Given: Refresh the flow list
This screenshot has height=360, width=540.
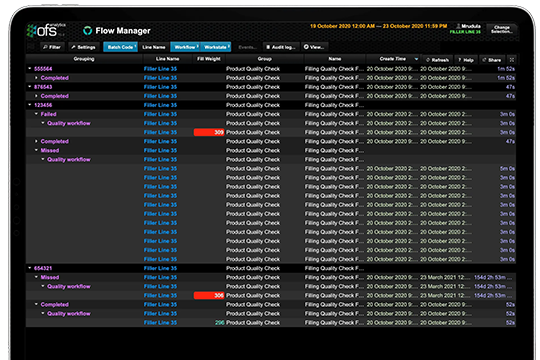Looking at the screenshot, I should [437, 60].
